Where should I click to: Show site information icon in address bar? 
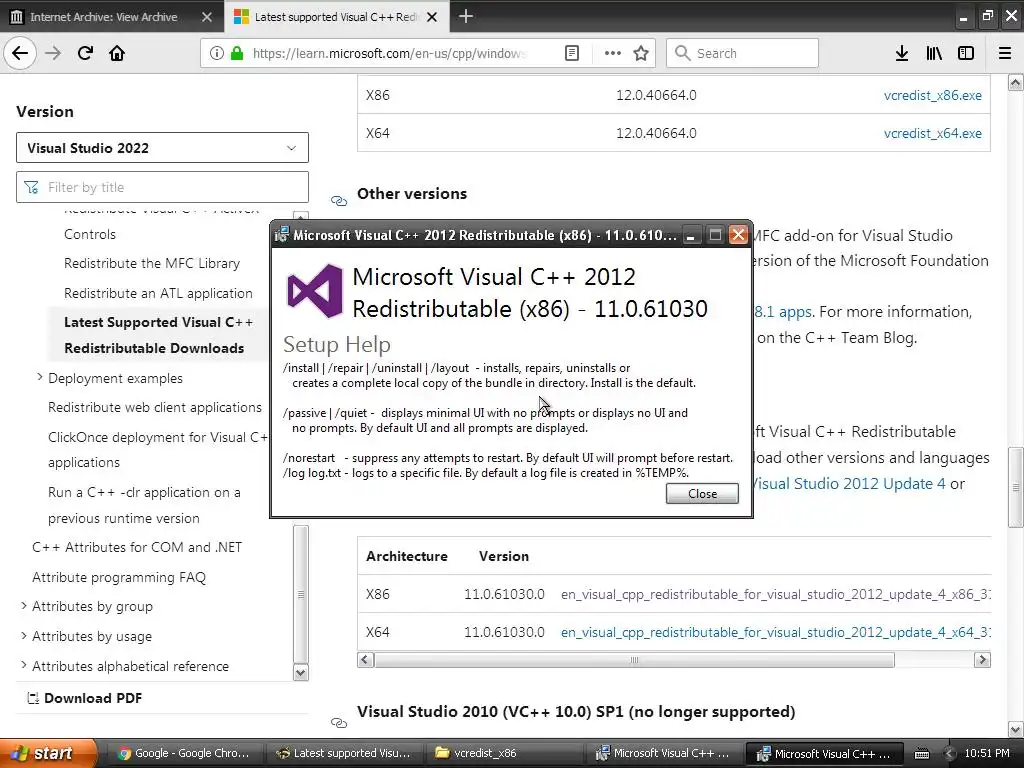tap(217, 53)
